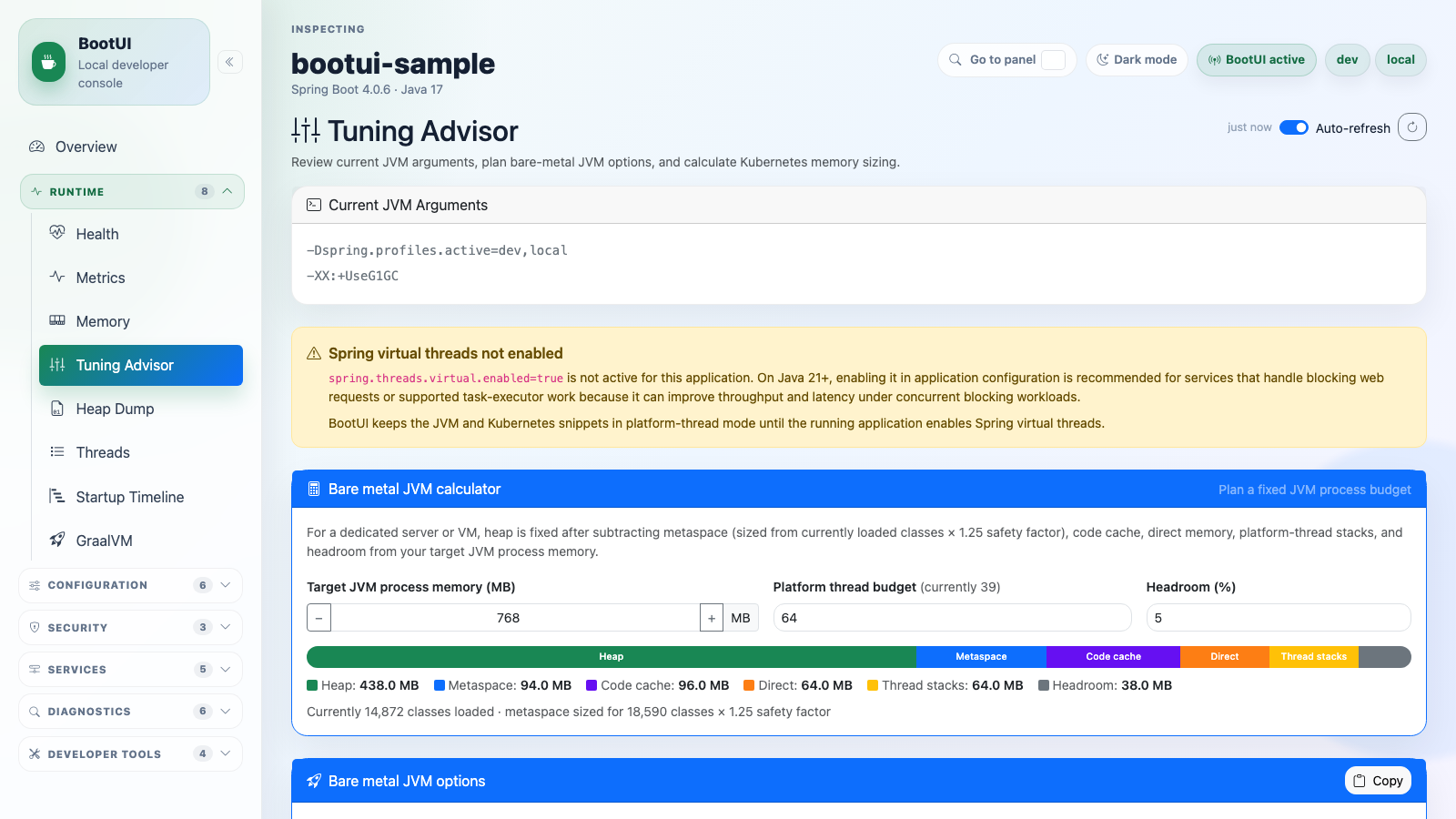Click the BootUI coffee cup logo

pos(49,62)
